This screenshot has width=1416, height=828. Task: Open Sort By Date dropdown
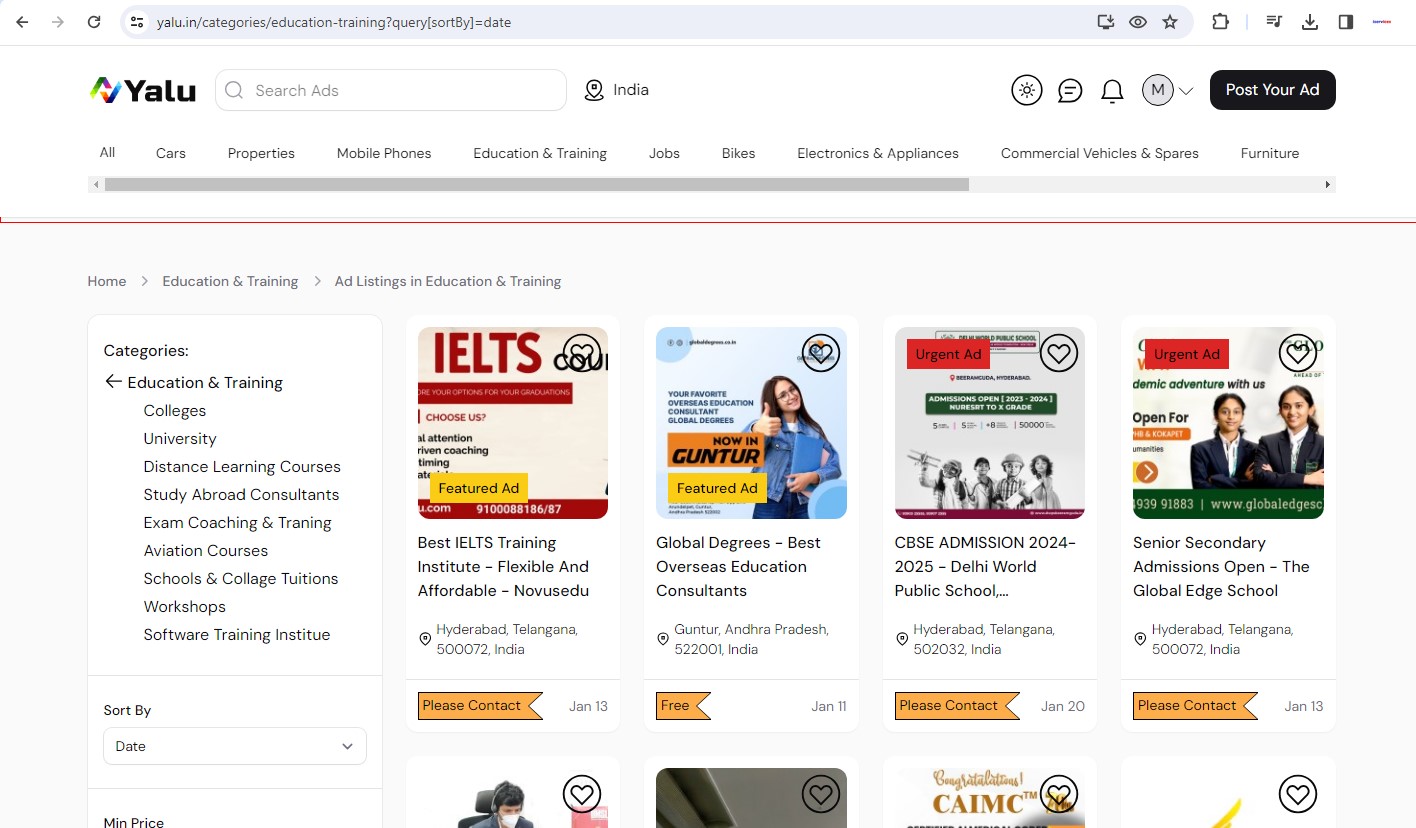[x=235, y=746]
